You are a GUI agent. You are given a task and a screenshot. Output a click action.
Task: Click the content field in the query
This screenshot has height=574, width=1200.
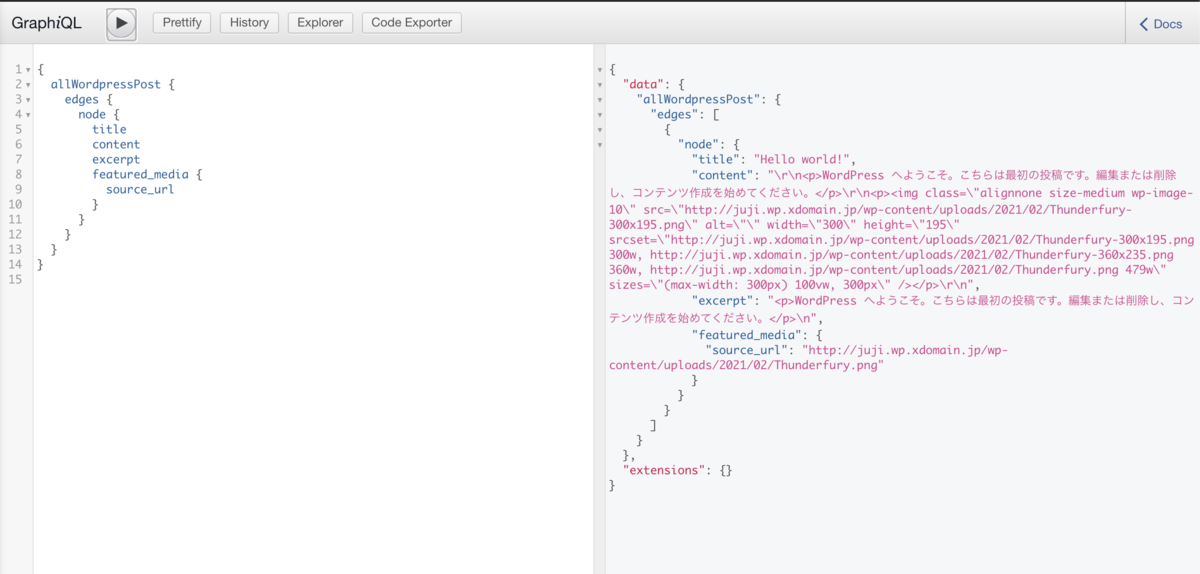116,144
